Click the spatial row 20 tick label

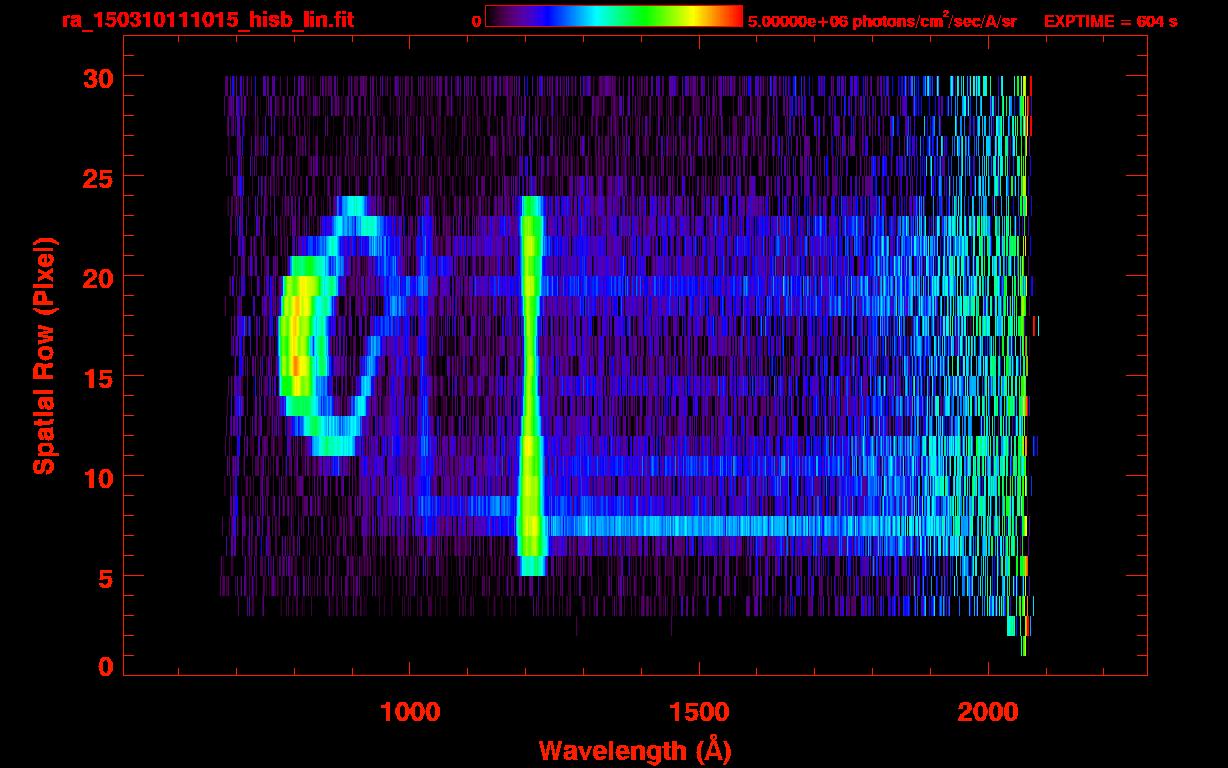[100, 277]
